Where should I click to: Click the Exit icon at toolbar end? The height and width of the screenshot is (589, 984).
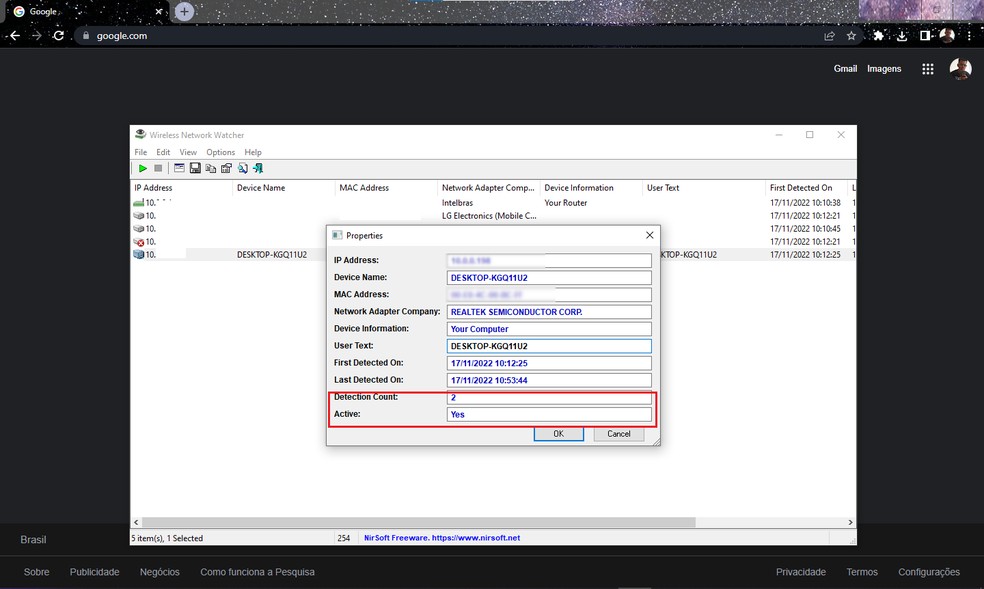(x=258, y=169)
